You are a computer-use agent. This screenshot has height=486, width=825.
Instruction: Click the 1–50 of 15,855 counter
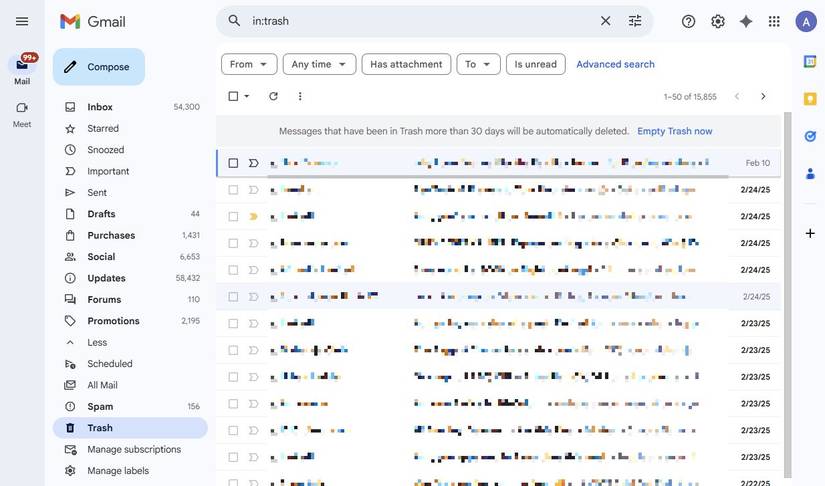click(690, 97)
